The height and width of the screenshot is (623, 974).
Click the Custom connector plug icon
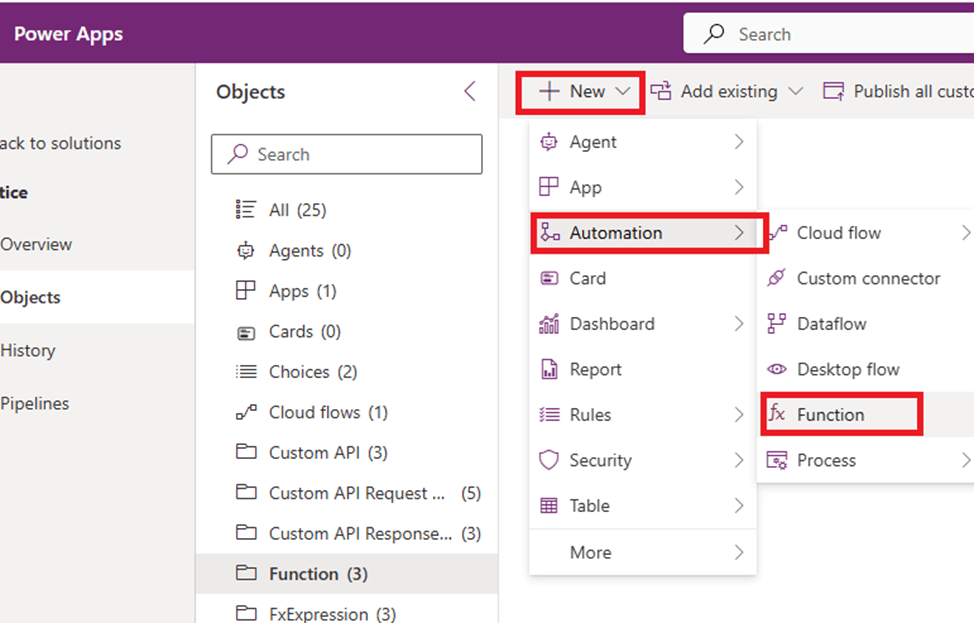(x=776, y=279)
